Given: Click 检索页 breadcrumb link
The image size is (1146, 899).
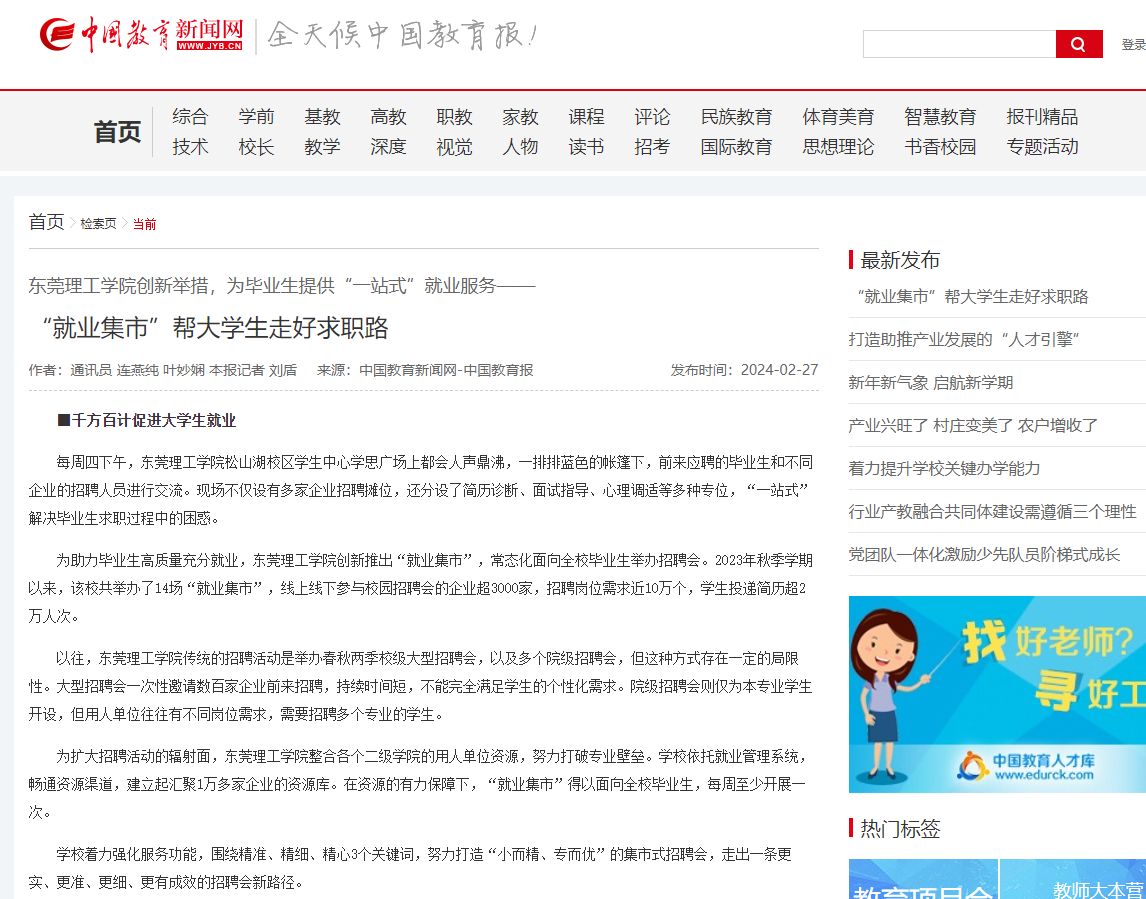Looking at the screenshot, I should (x=98, y=224).
